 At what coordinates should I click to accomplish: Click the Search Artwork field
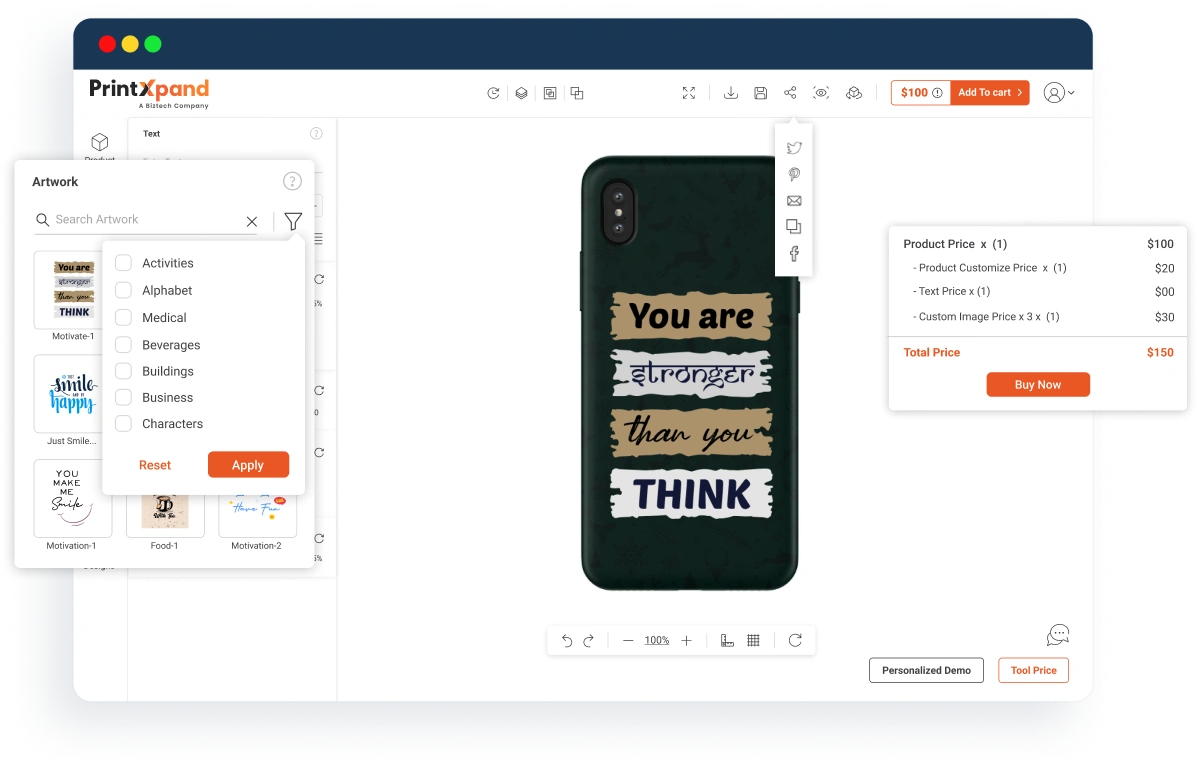point(145,220)
